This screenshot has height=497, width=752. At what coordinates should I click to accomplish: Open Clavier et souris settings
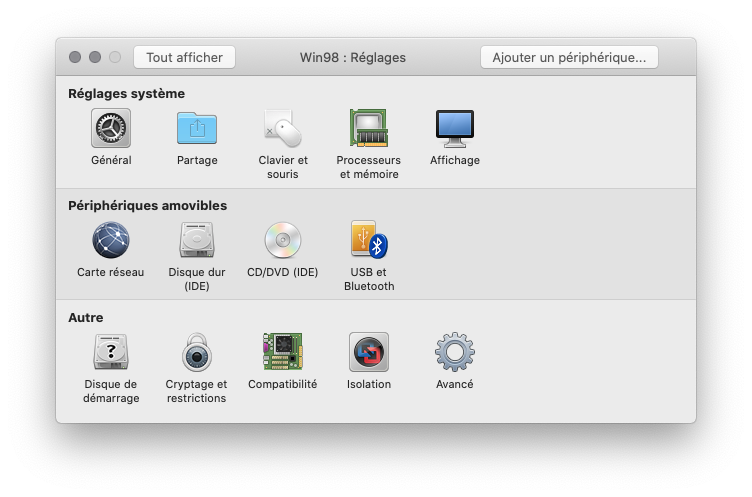pos(283,128)
